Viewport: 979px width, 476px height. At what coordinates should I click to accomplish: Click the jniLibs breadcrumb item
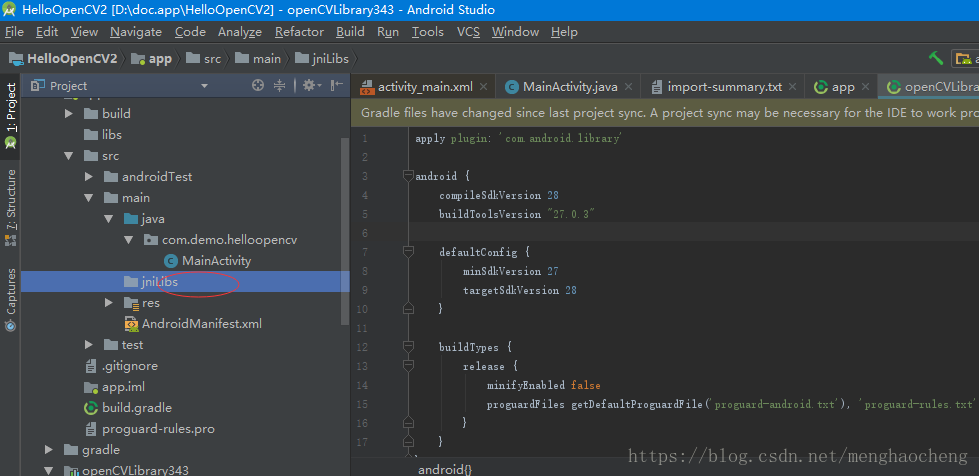pyautogui.click(x=322, y=59)
